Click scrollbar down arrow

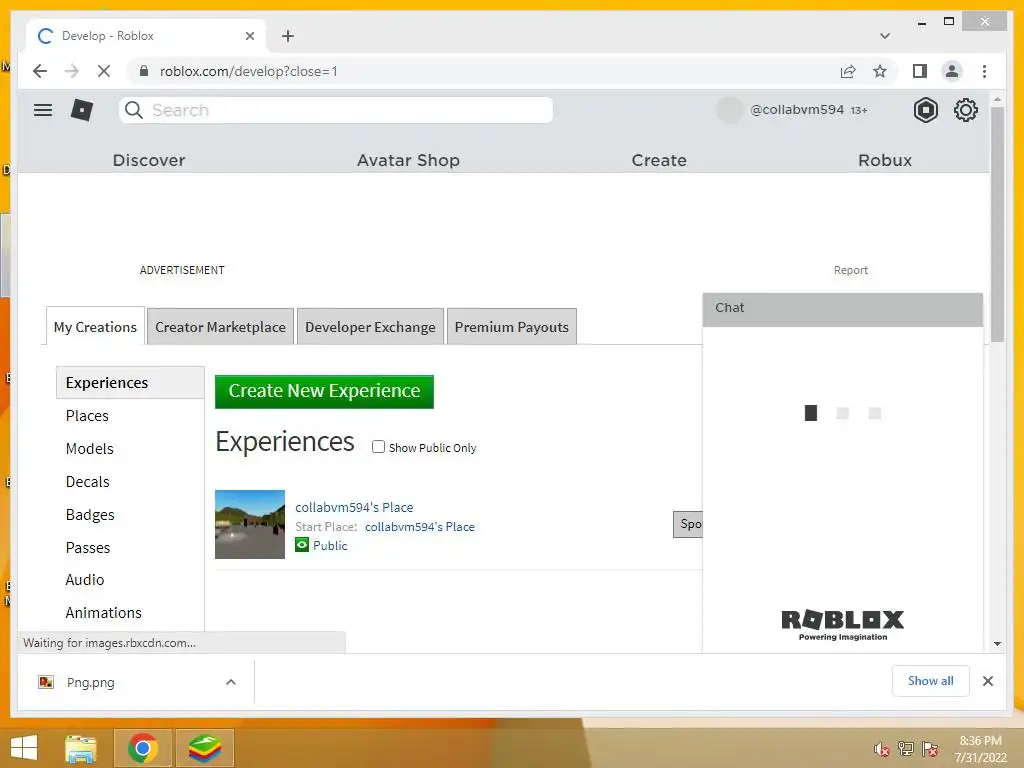[x=997, y=643]
